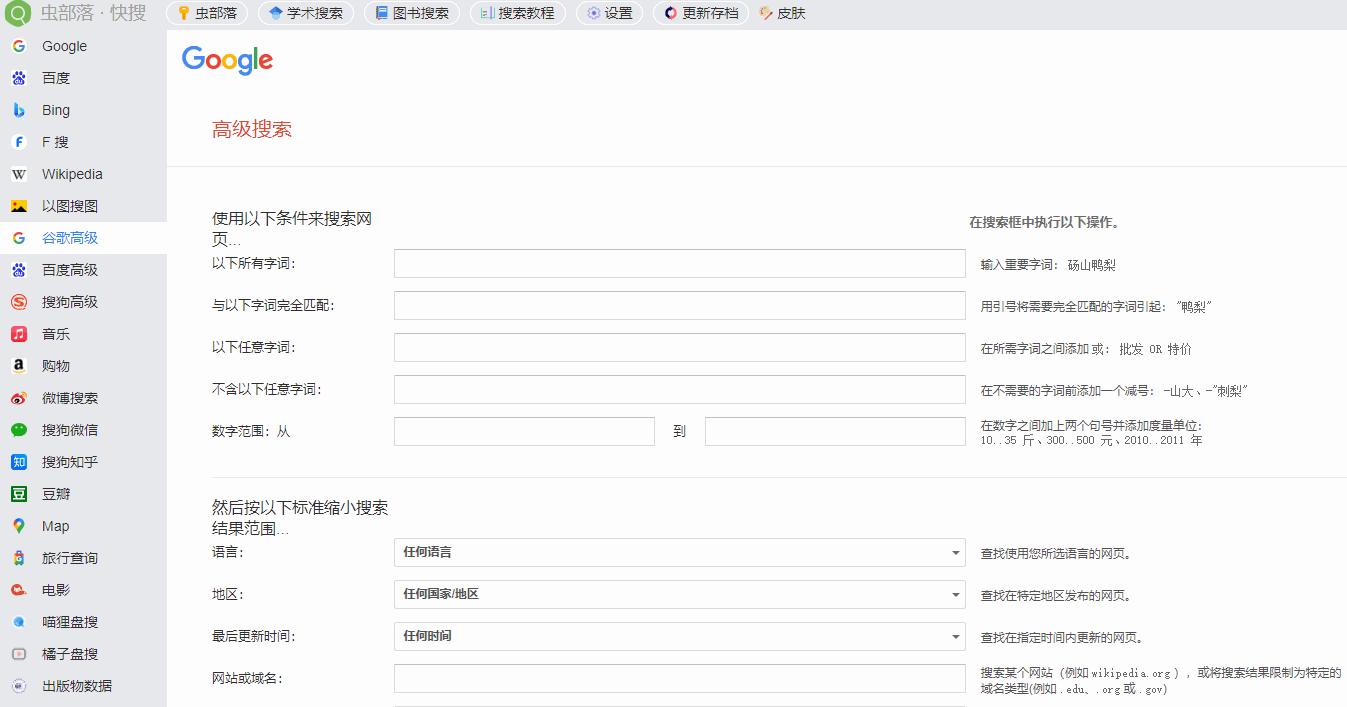Image resolution: width=1347 pixels, height=707 pixels.
Task: Select the 搜狗高级 icon
Action: coord(19,302)
